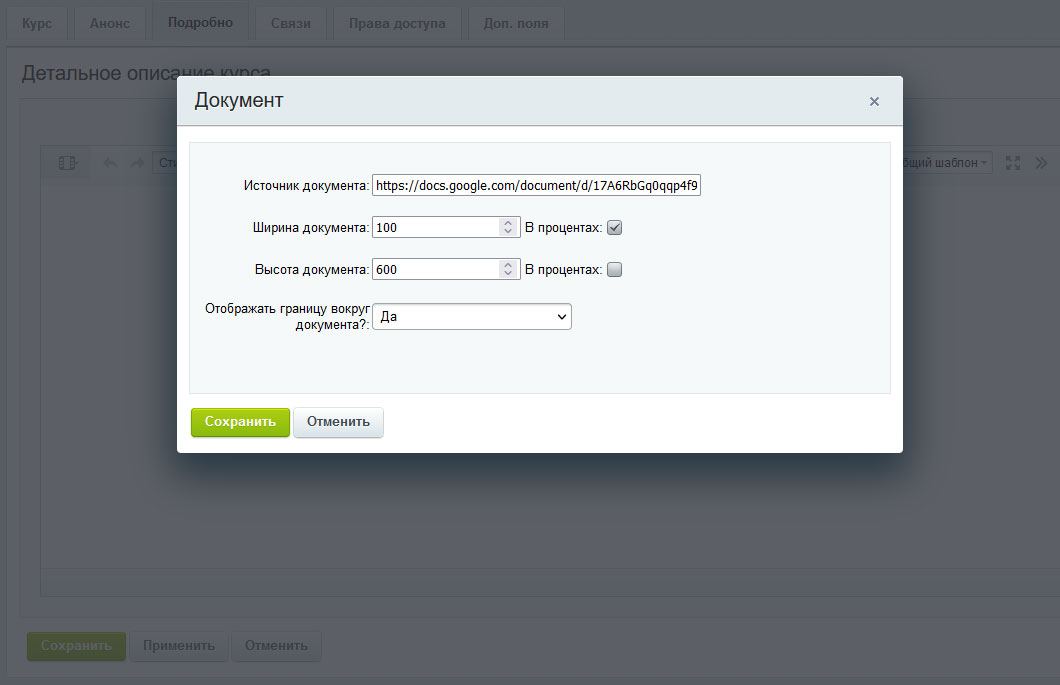Screen dimensions: 1060x685
Task: Enable height В процентах checkbox
Action: (x=615, y=270)
